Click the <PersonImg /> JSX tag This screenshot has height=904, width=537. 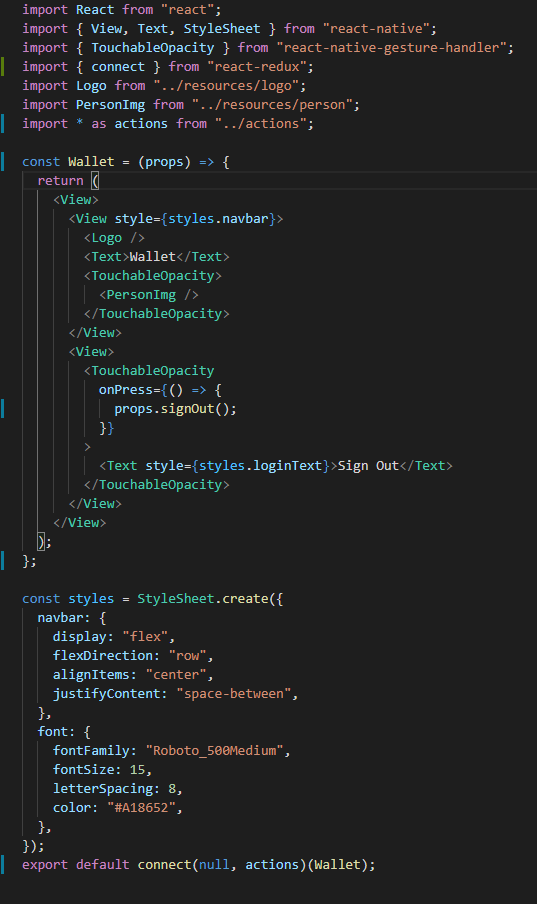click(x=149, y=295)
